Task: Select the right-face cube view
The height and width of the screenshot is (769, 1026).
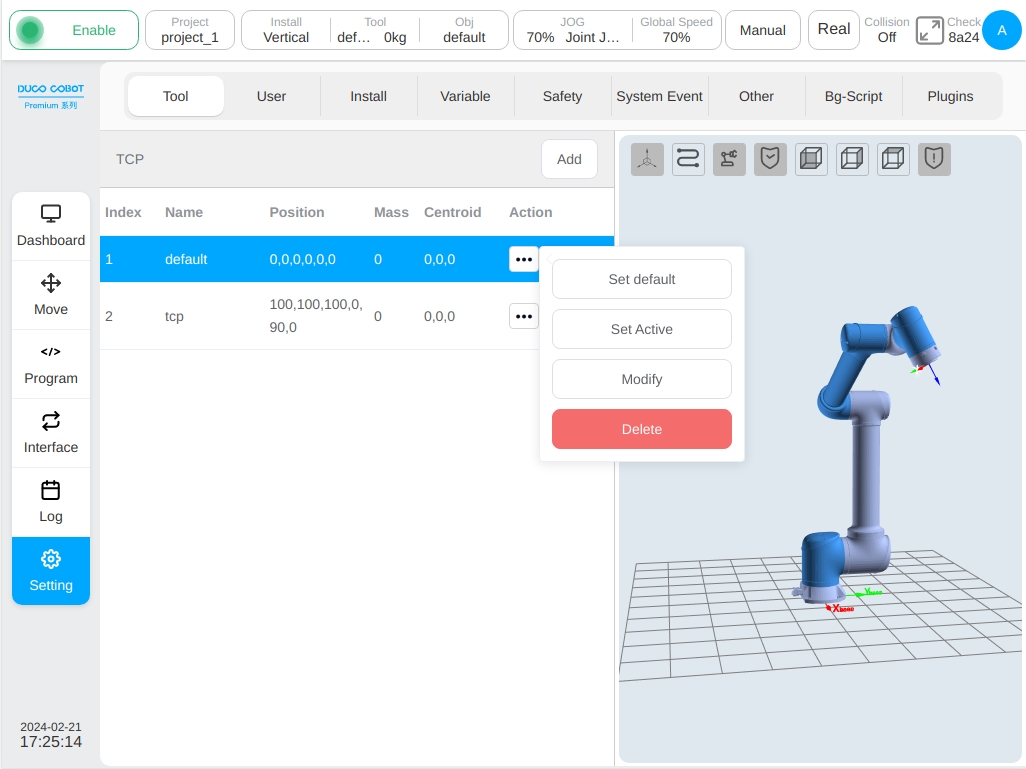Action: click(852, 159)
